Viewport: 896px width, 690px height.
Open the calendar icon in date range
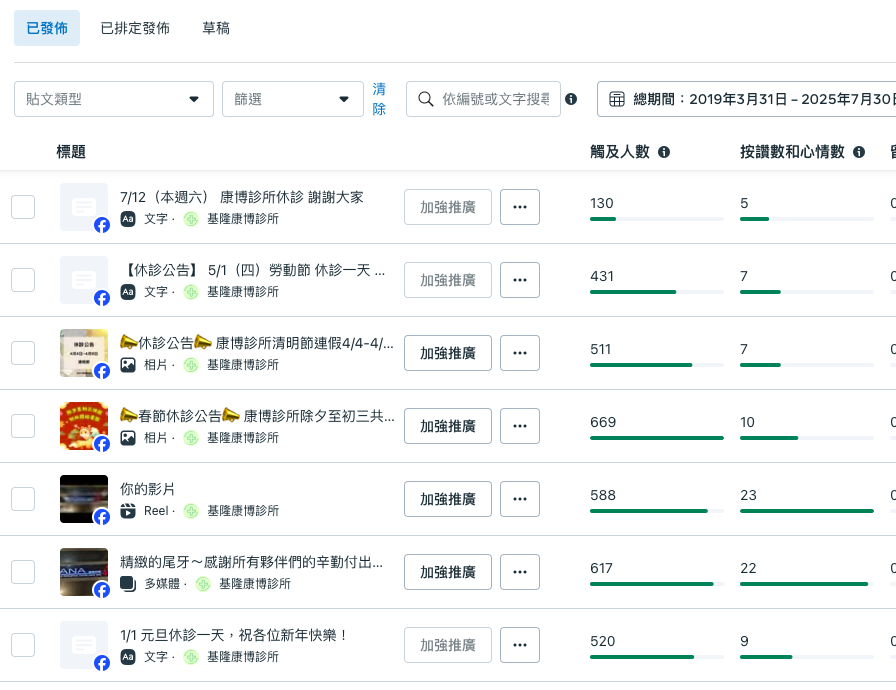617,99
